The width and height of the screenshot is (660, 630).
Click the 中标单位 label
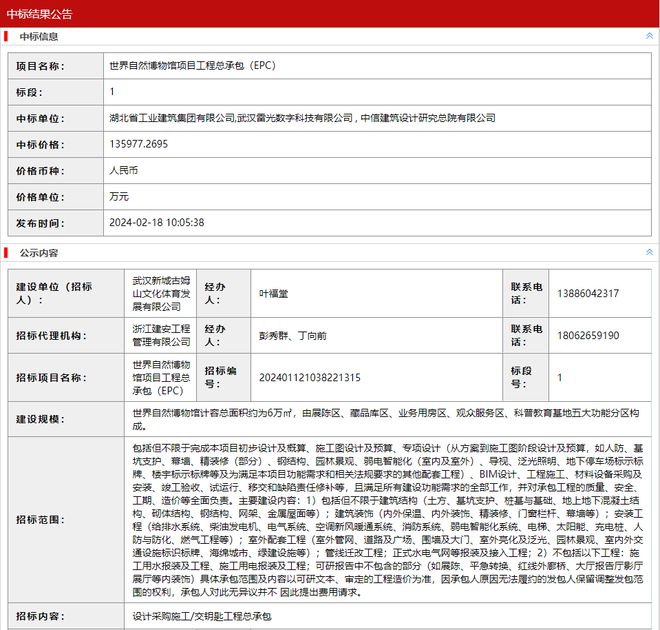[40, 119]
